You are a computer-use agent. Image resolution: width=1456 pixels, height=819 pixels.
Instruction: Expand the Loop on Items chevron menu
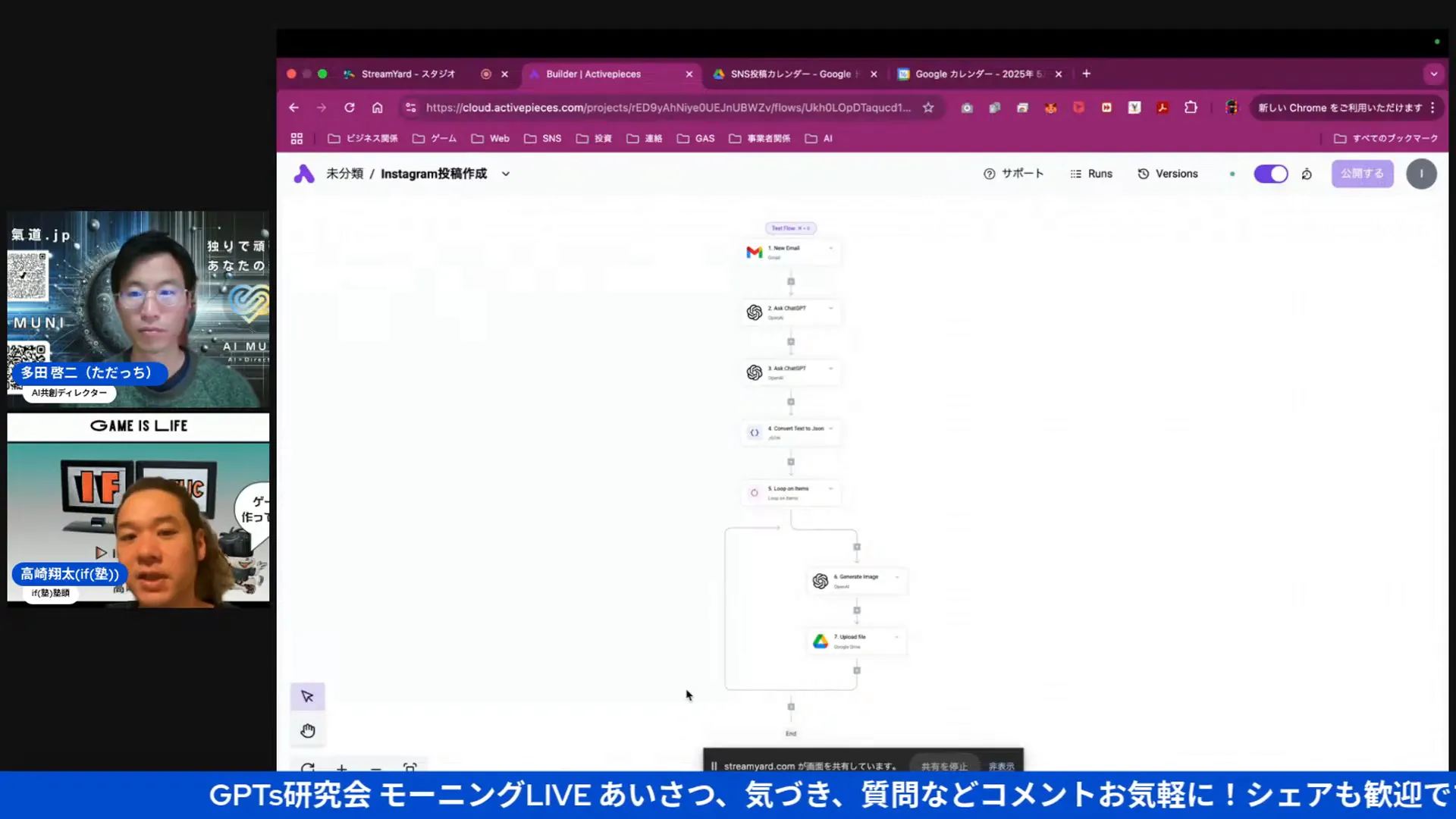click(831, 488)
